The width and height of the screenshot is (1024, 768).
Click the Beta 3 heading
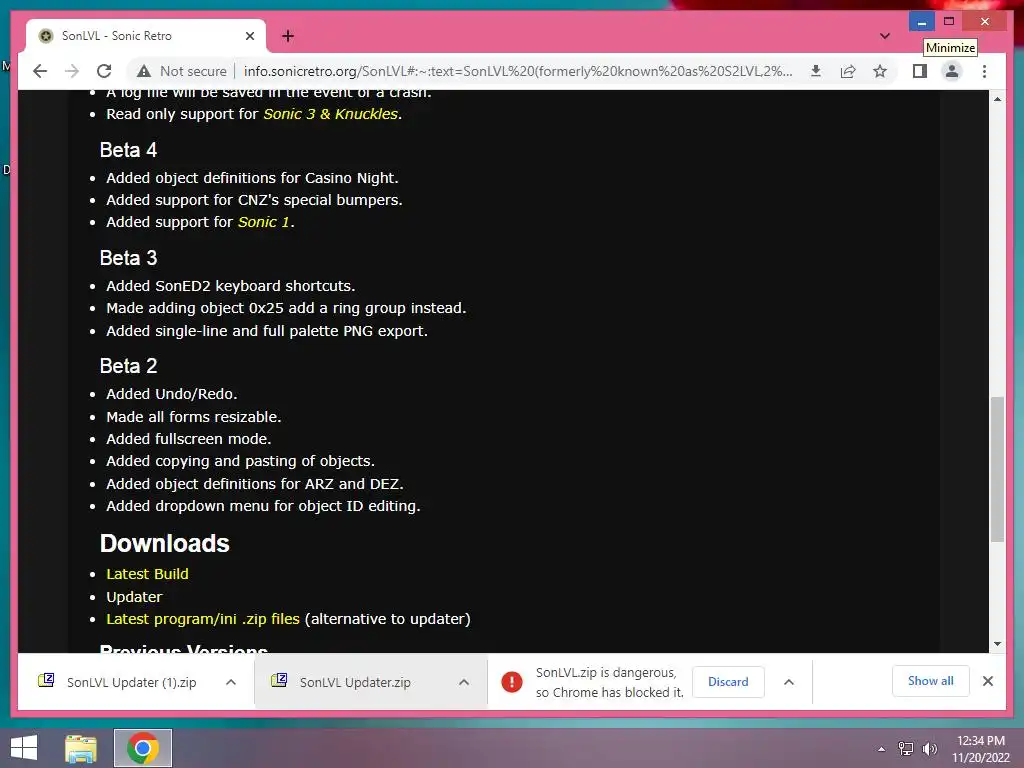(x=128, y=258)
